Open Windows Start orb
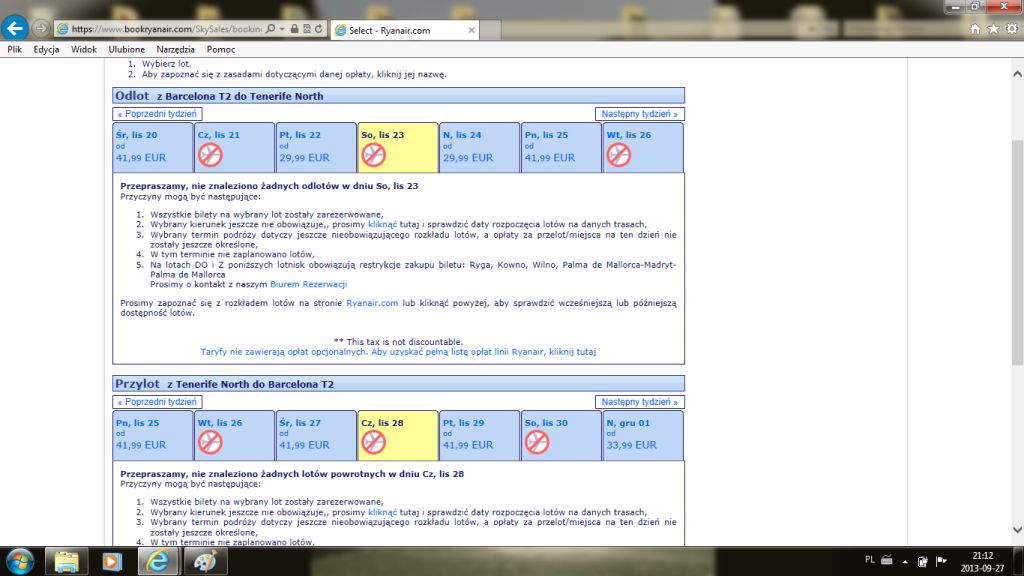 click(x=20, y=561)
